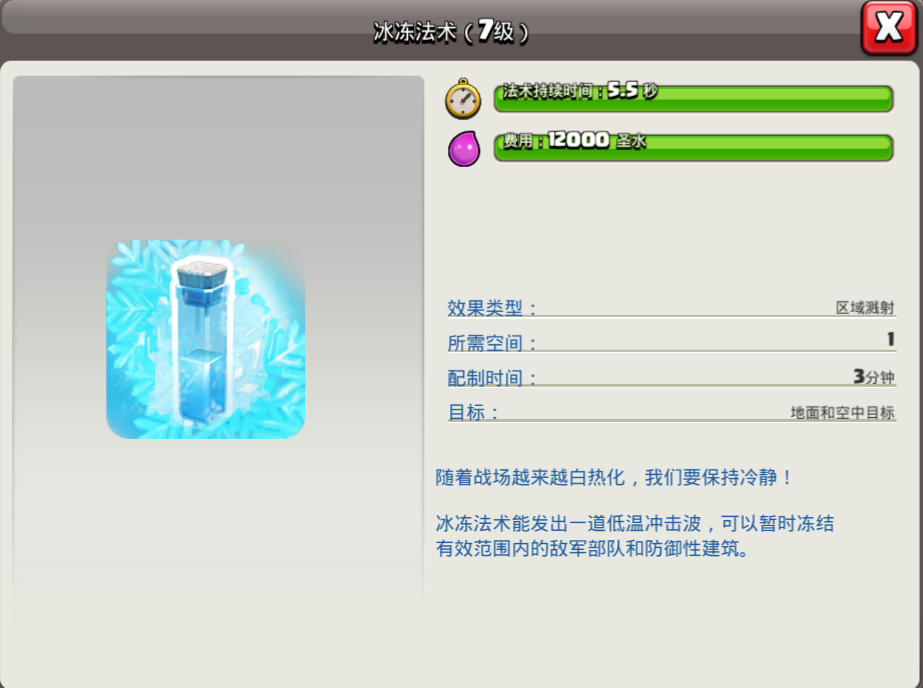Click the title 冰冻法术 (7级)
The height and width of the screenshot is (688, 923).
[x=451, y=31]
